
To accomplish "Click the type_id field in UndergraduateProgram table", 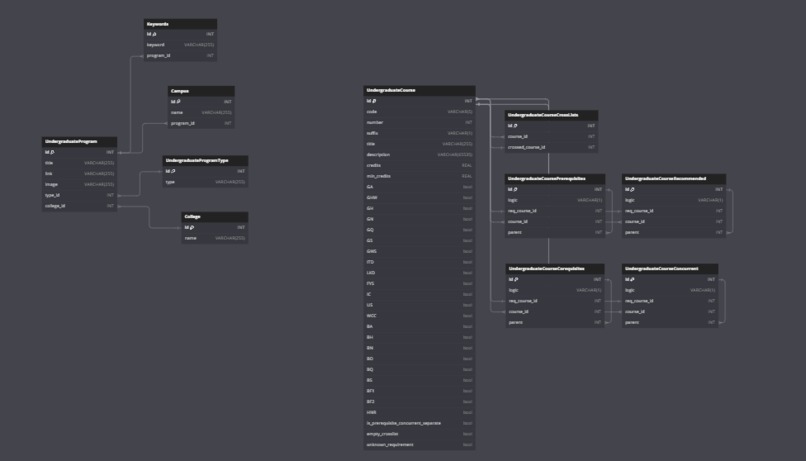I will (x=80, y=195).
